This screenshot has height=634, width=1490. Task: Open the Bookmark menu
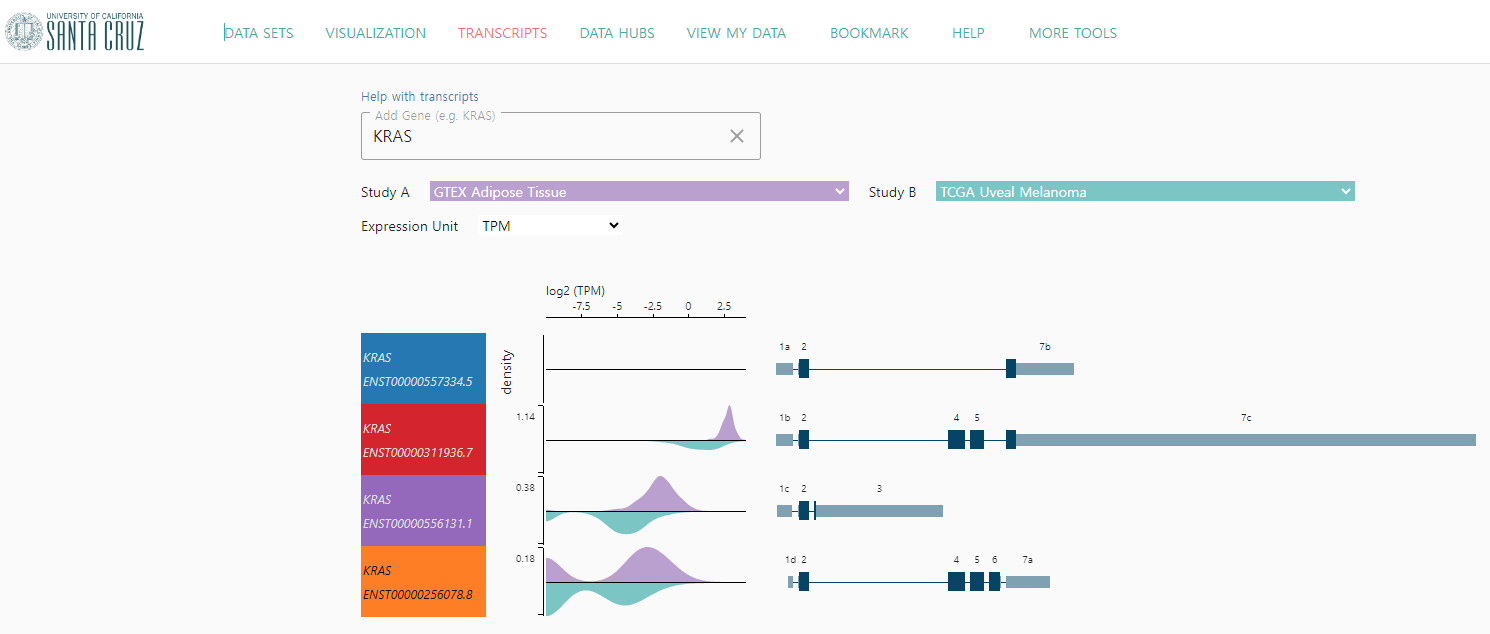click(x=869, y=33)
